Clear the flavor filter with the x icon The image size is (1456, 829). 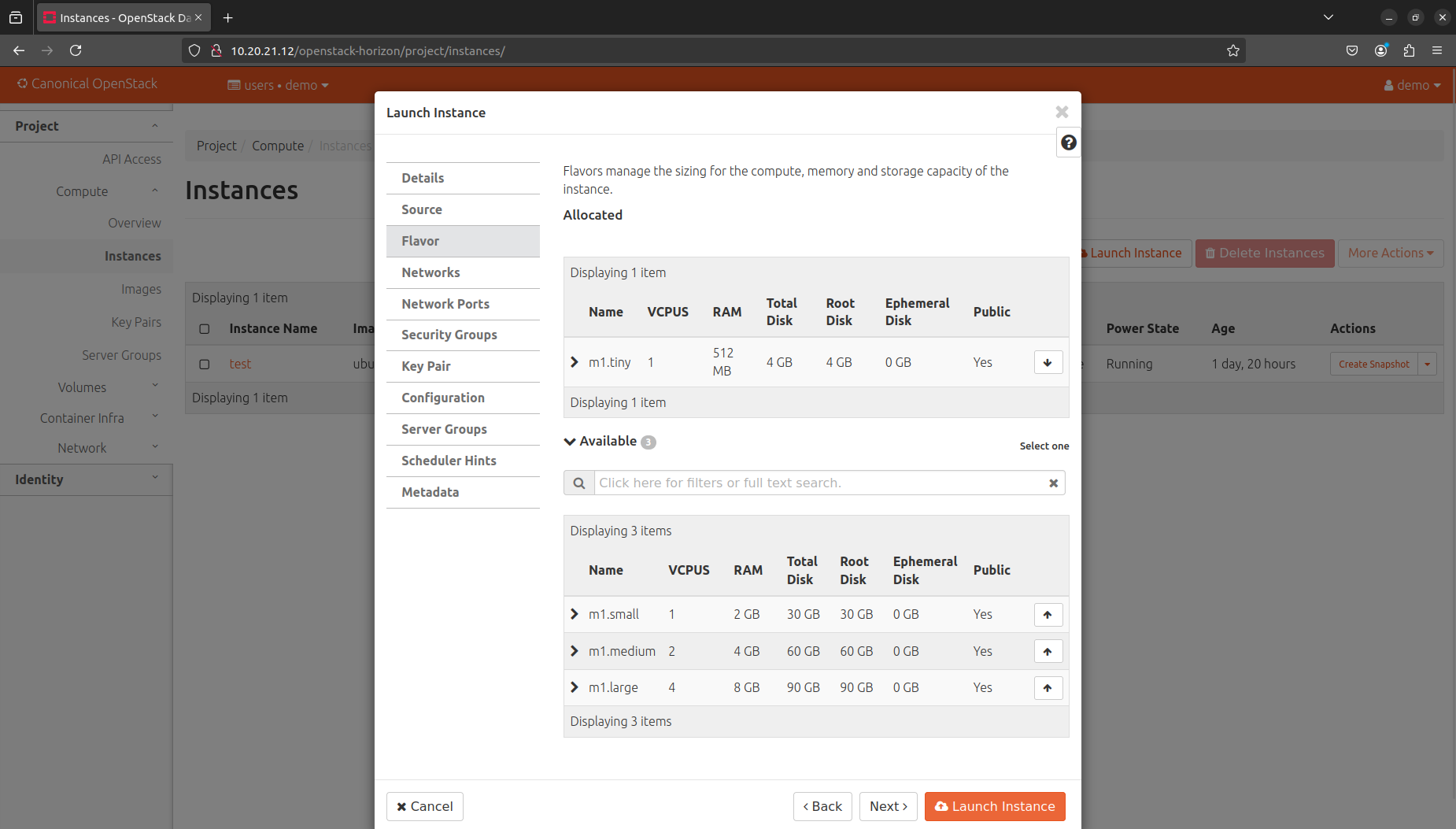pos(1053,483)
